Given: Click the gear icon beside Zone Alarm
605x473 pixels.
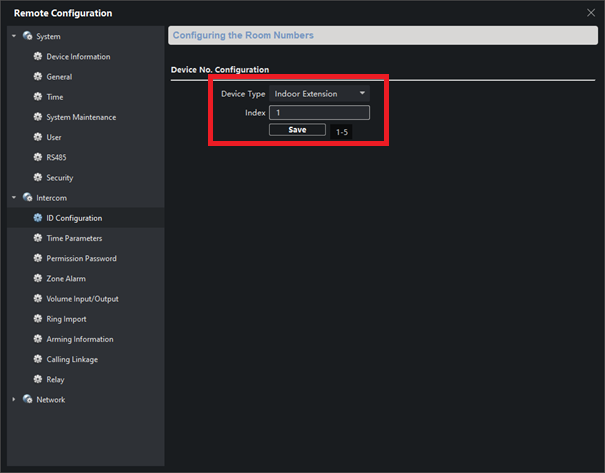Looking at the screenshot, I should 38,279.
